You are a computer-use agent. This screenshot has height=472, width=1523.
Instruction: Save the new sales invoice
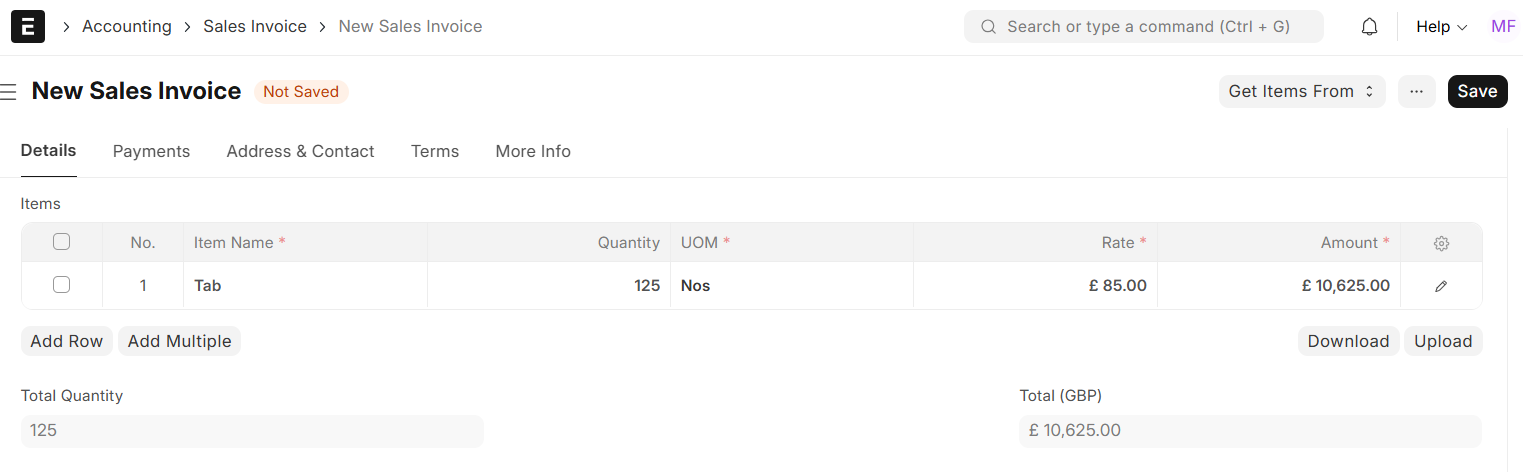[1477, 92]
